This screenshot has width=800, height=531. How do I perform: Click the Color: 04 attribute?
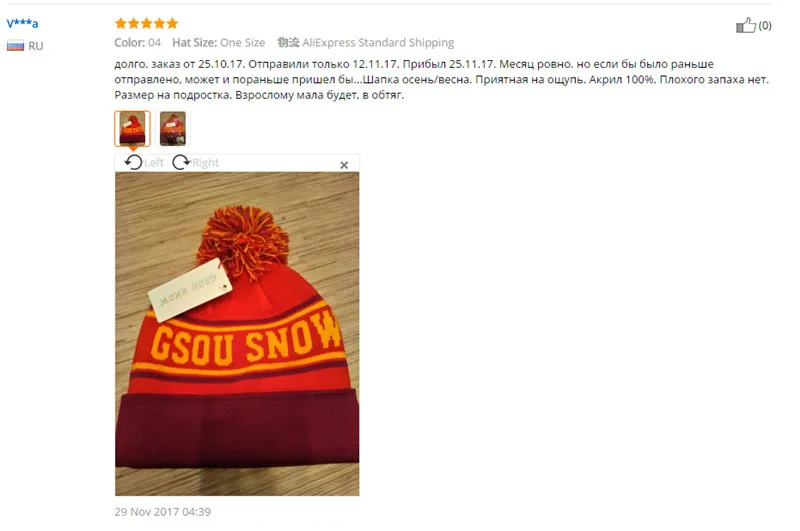tap(138, 42)
